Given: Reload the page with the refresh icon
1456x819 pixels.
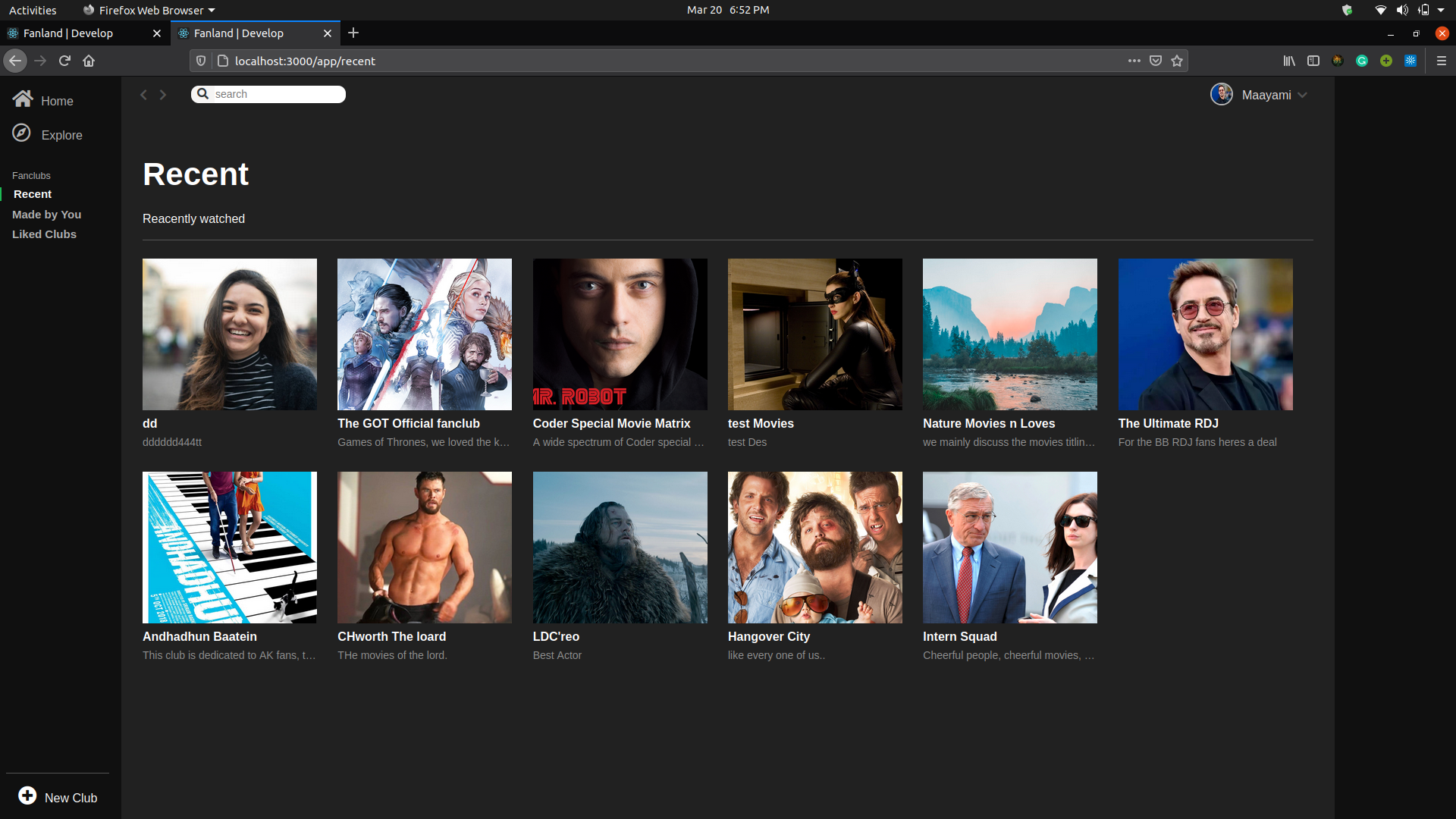Looking at the screenshot, I should coord(64,61).
